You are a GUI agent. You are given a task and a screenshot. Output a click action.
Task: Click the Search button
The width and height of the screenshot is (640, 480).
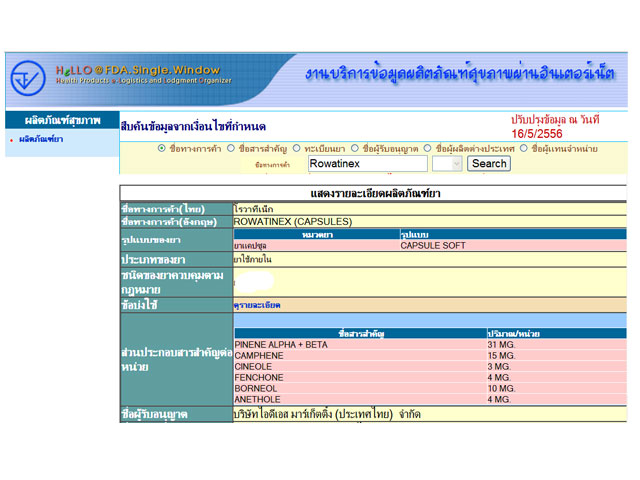[489, 164]
